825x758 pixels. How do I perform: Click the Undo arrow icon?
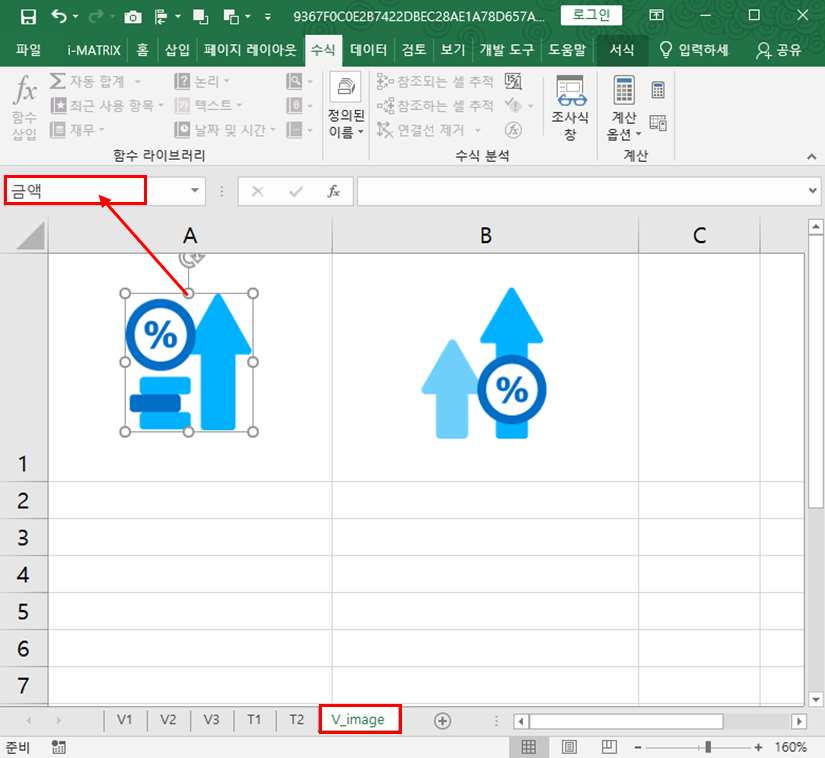click(x=60, y=16)
